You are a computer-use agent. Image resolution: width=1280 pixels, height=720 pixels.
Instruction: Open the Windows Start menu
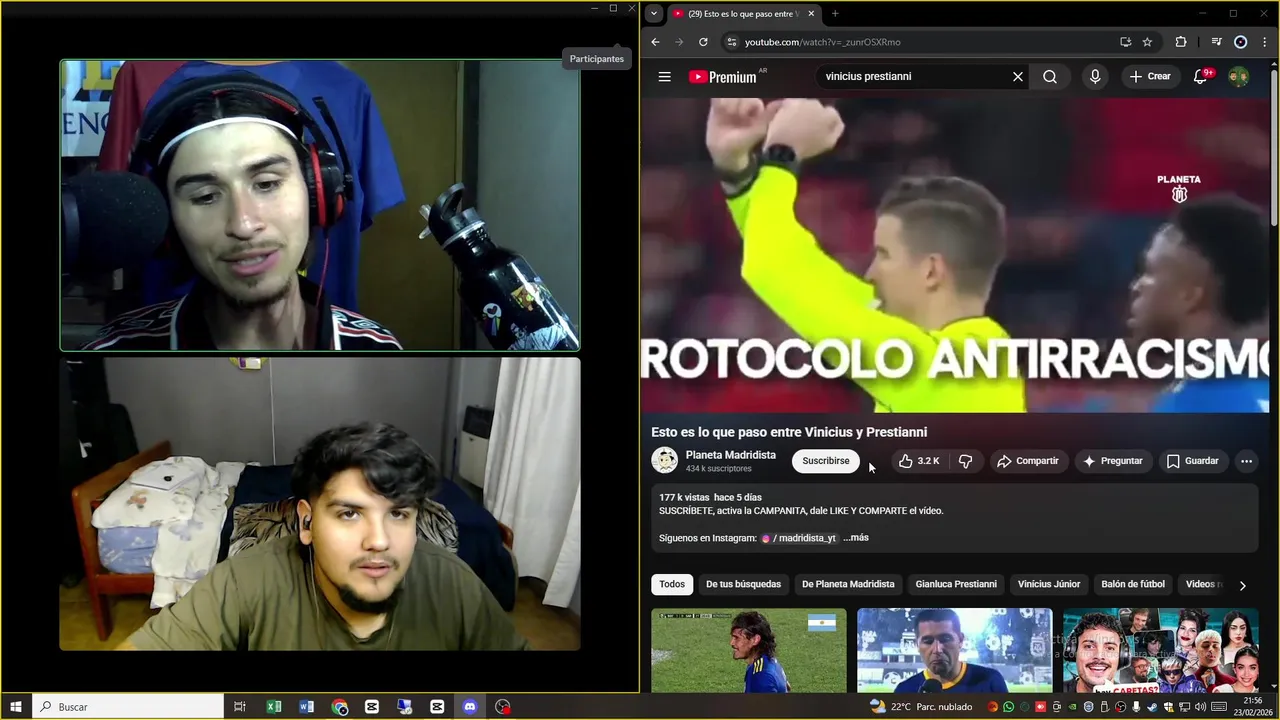pos(15,707)
